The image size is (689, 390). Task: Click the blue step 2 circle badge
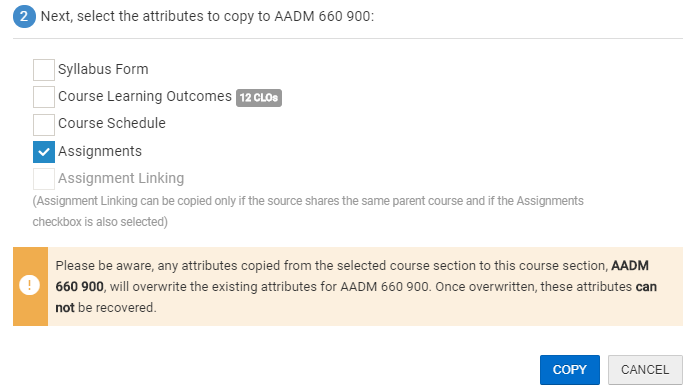tap(24, 17)
